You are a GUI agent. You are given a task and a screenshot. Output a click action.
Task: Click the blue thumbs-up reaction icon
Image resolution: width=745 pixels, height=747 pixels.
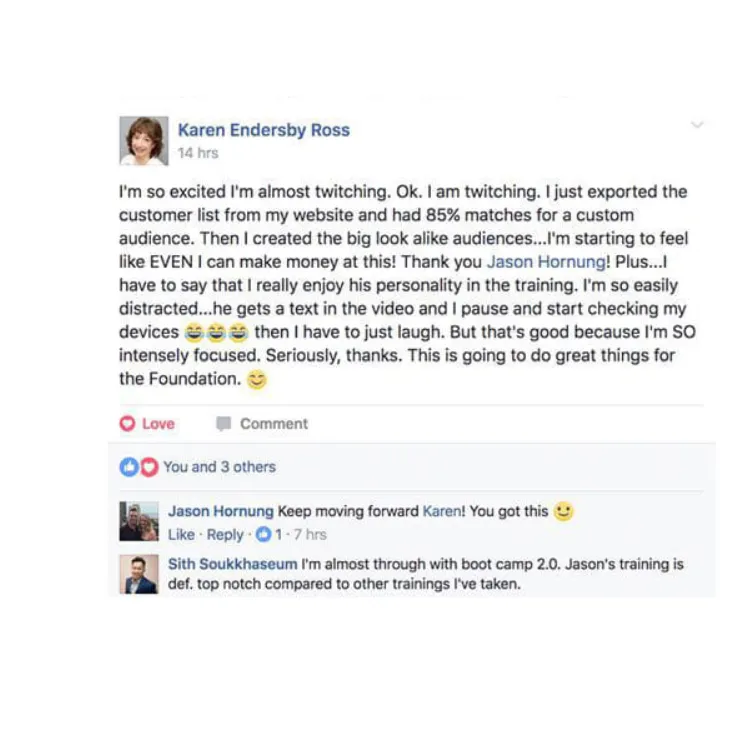click(129, 467)
